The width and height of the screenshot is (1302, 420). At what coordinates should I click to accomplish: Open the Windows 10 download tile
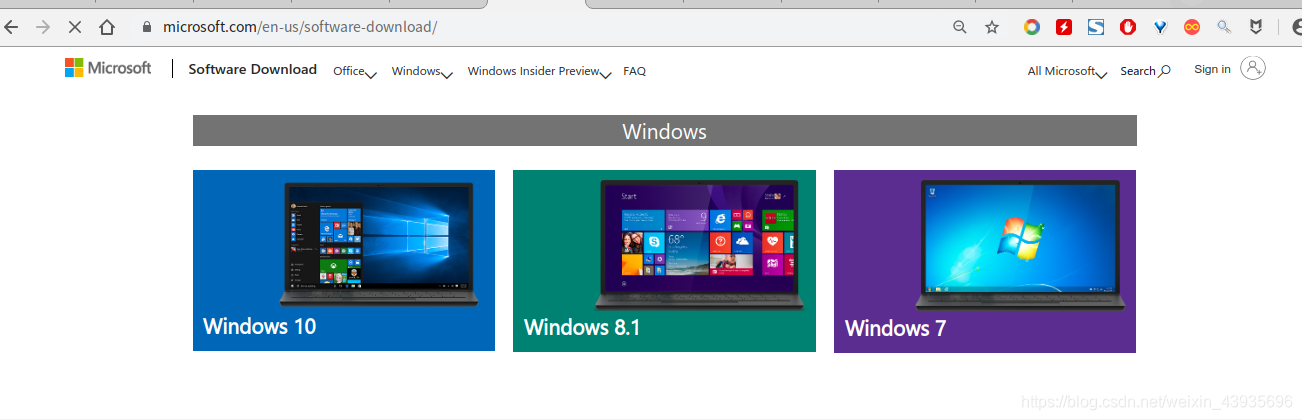(x=344, y=260)
